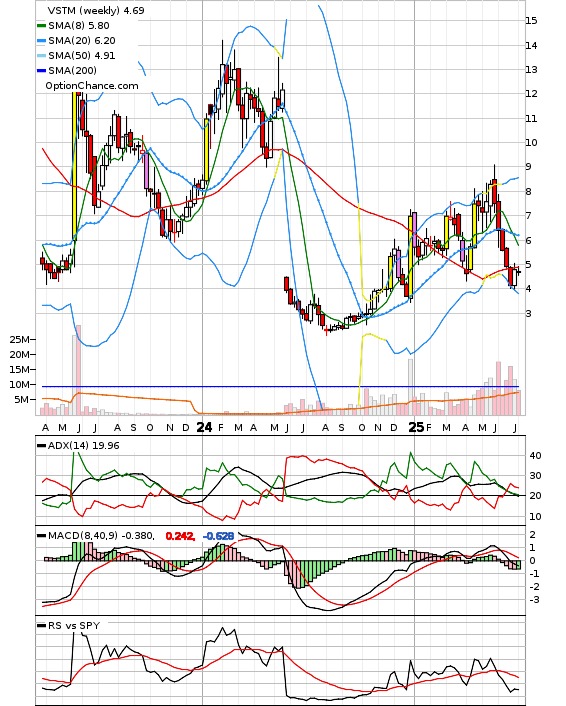Click the bold 24 year marker on time axis
The height and width of the screenshot is (706, 566).
tap(204, 427)
